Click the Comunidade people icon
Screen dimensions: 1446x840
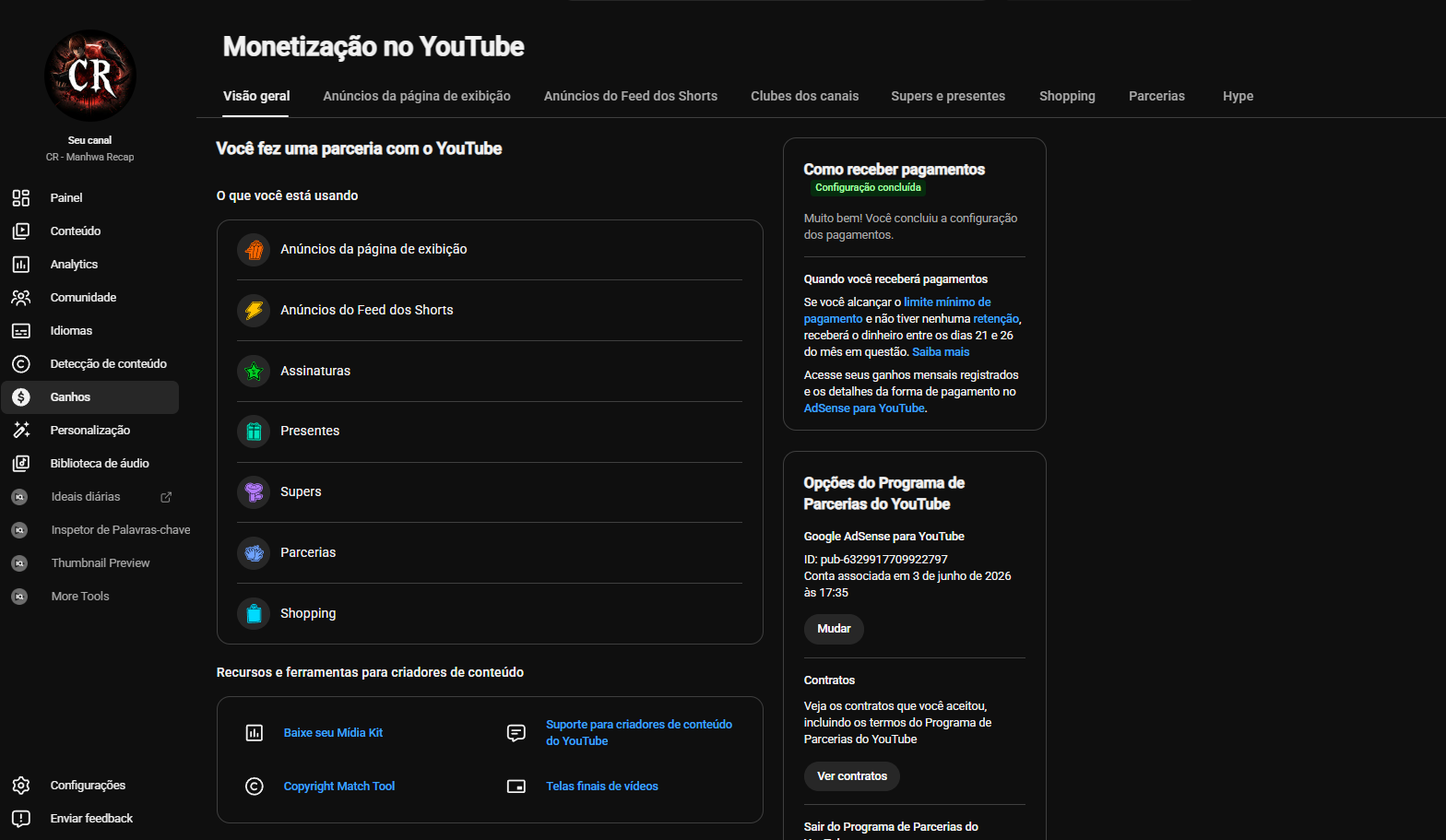[x=21, y=298]
